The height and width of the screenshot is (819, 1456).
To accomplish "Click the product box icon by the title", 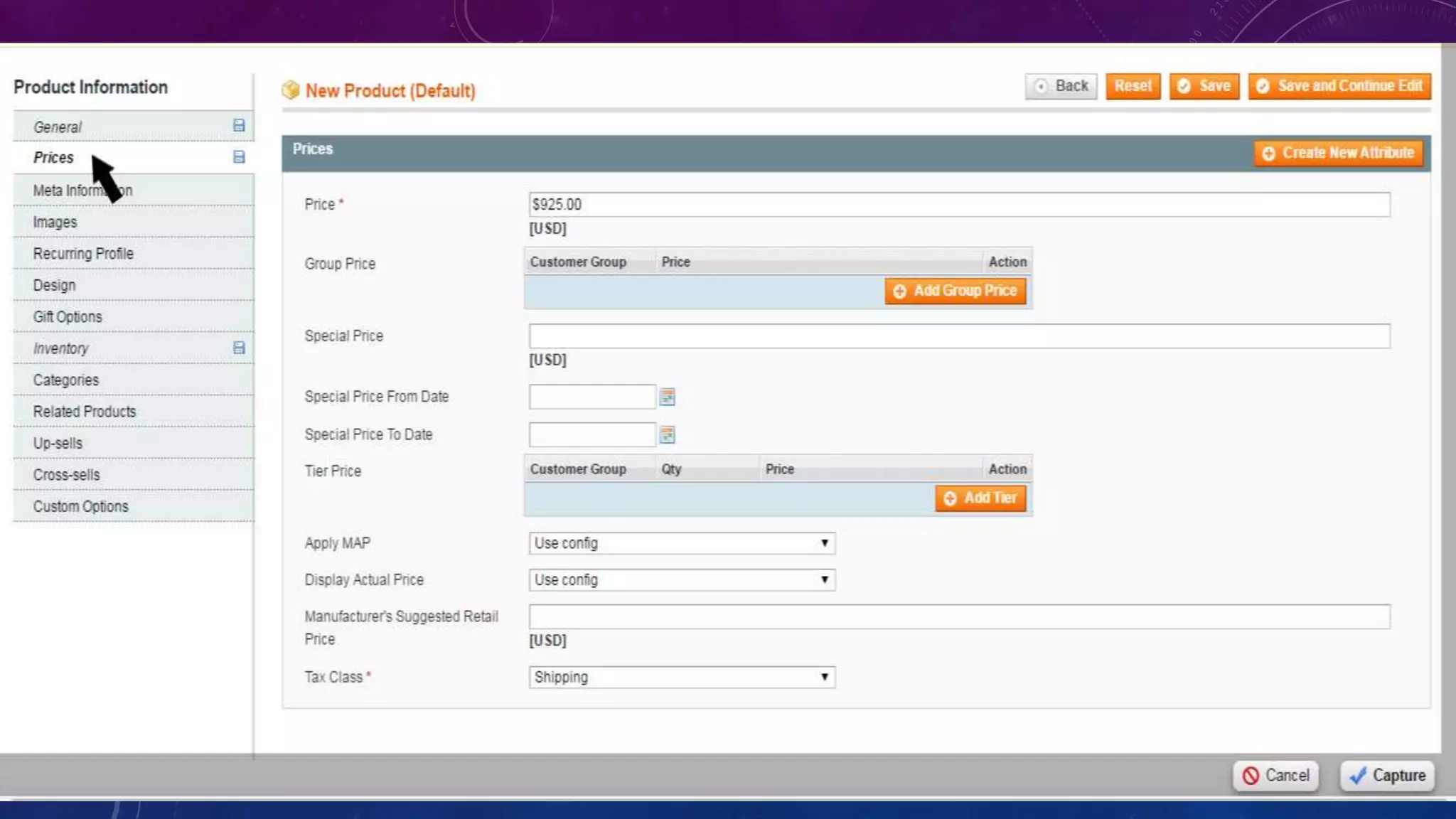I will click(290, 90).
